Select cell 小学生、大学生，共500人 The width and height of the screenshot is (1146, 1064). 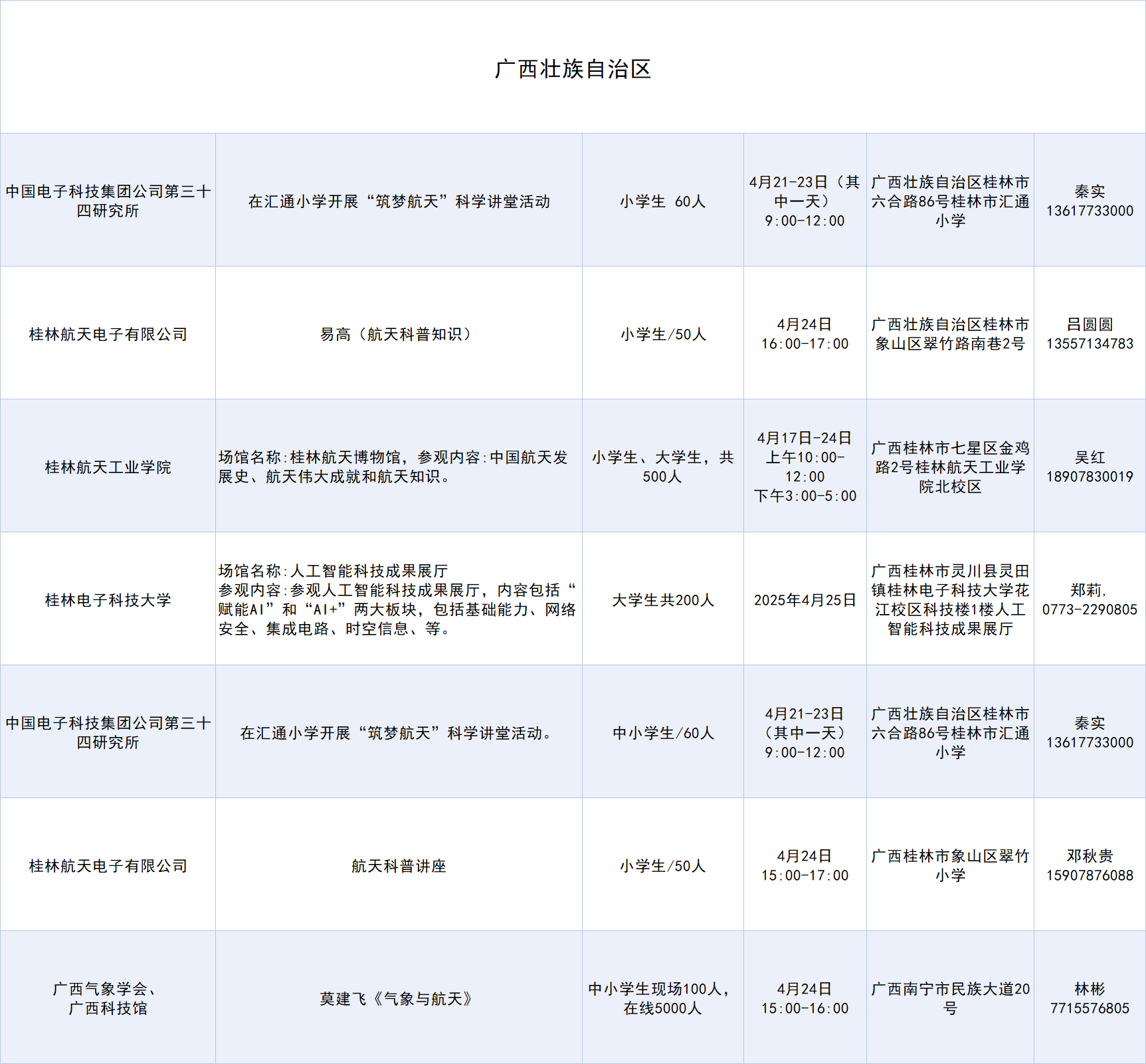[x=663, y=466]
